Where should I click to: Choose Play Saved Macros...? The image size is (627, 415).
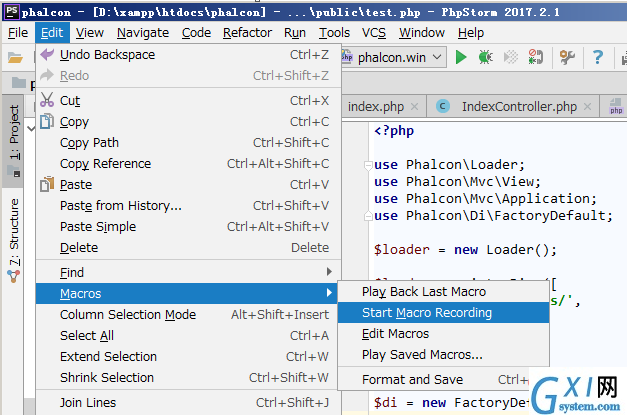pyautogui.click(x=443, y=355)
